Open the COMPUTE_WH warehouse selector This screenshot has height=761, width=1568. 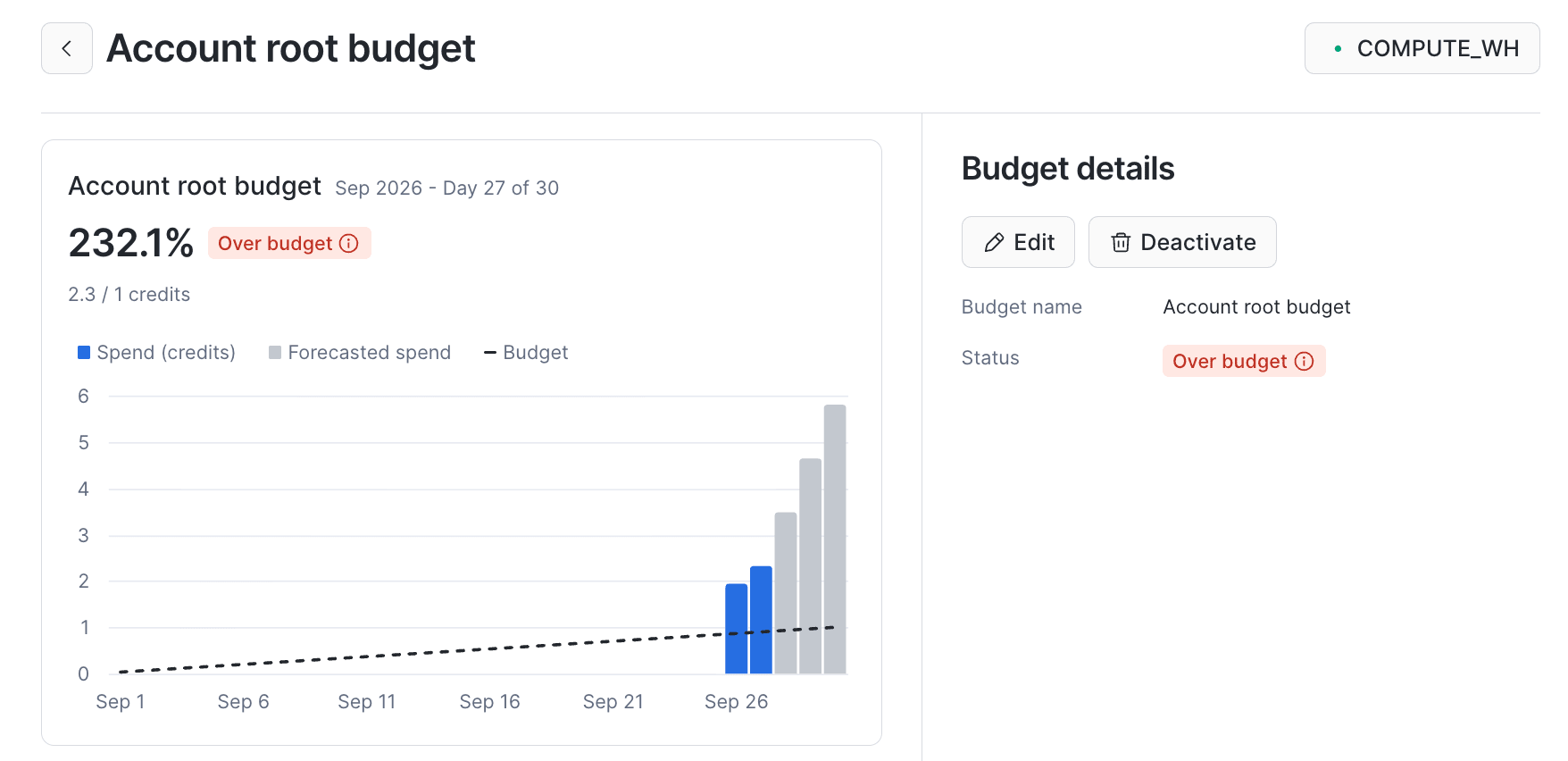1422,48
